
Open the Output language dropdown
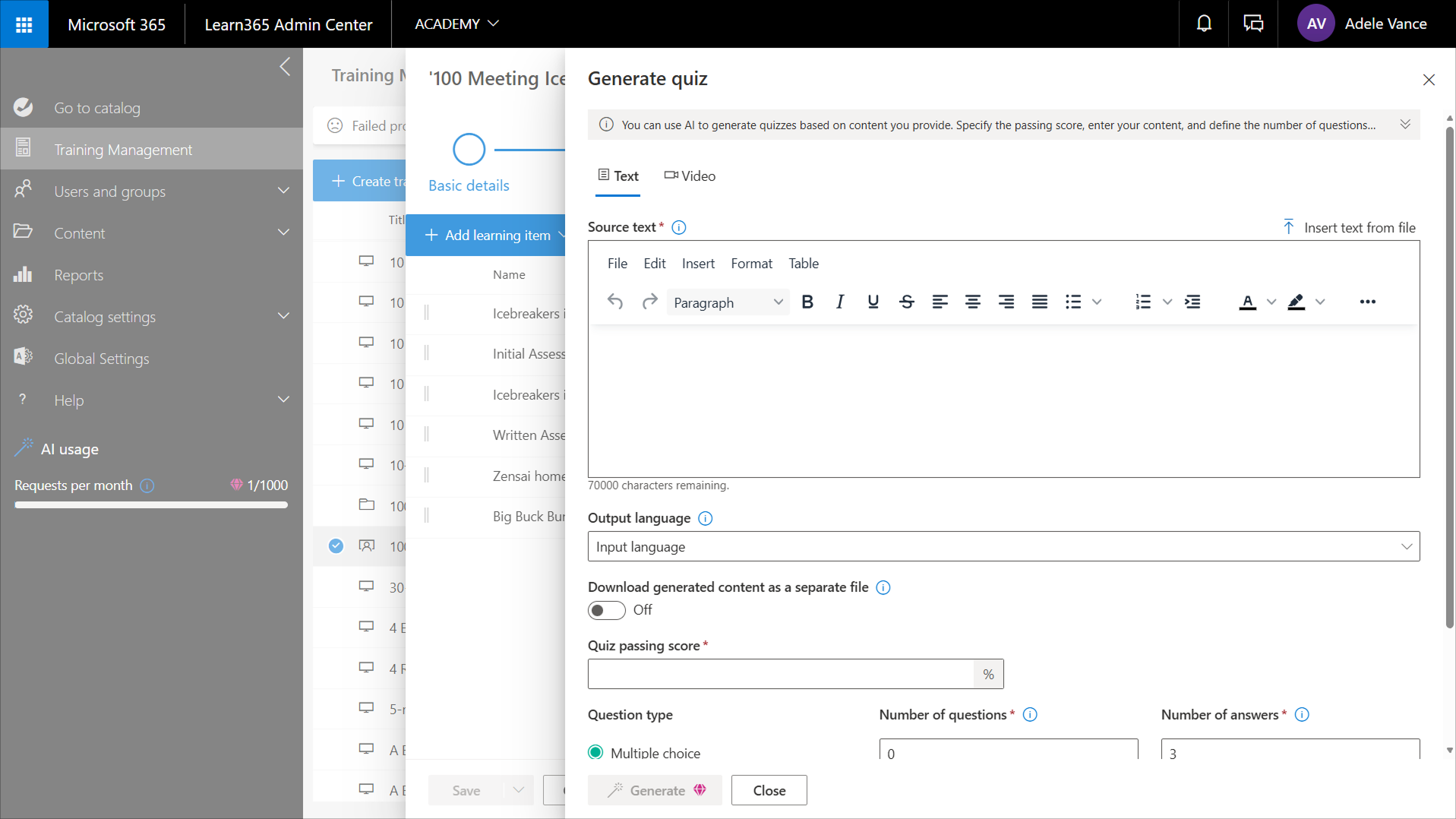tap(1003, 547)
